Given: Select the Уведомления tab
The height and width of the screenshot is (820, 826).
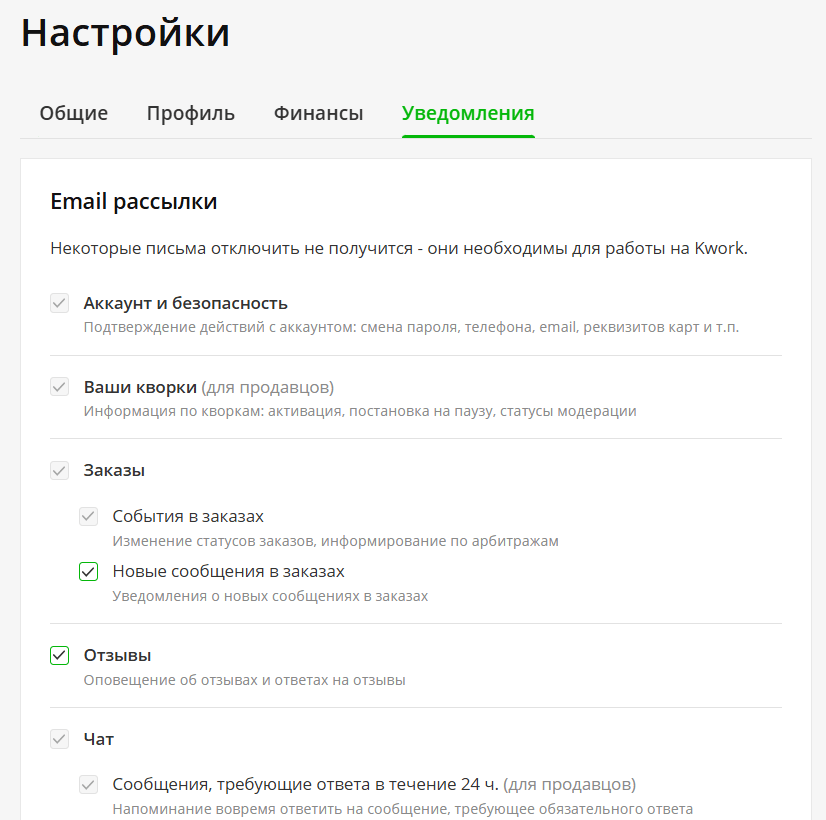Looking at the screenshot, I should pos(468,113).
